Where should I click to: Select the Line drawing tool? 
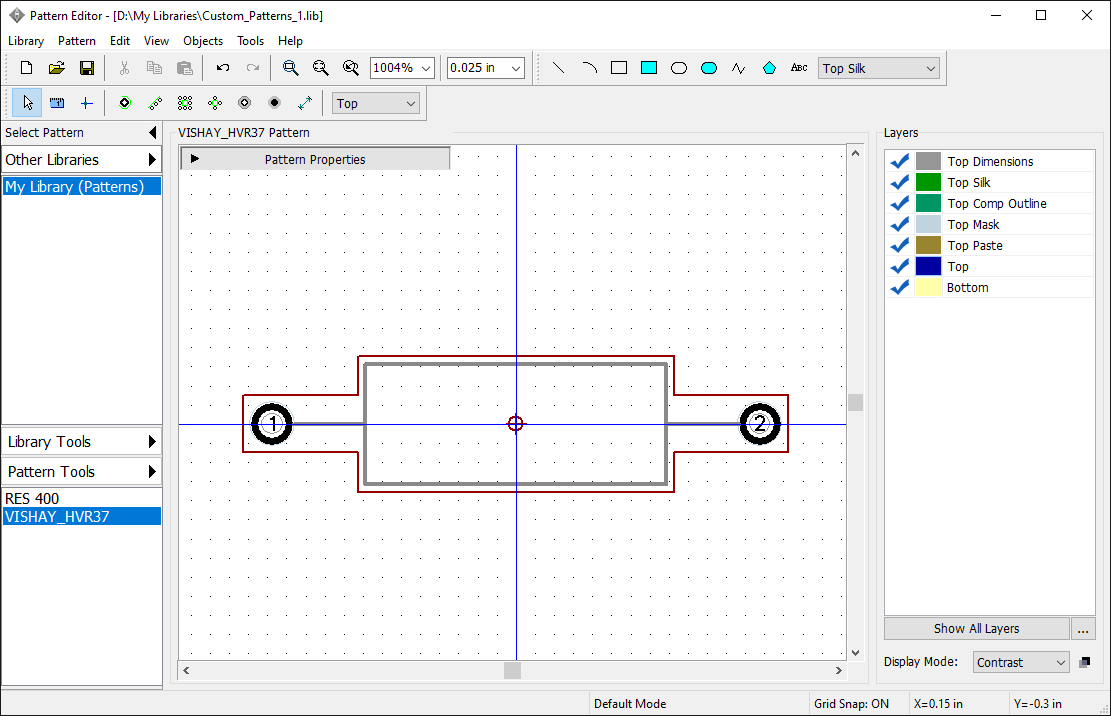point(558,68)
